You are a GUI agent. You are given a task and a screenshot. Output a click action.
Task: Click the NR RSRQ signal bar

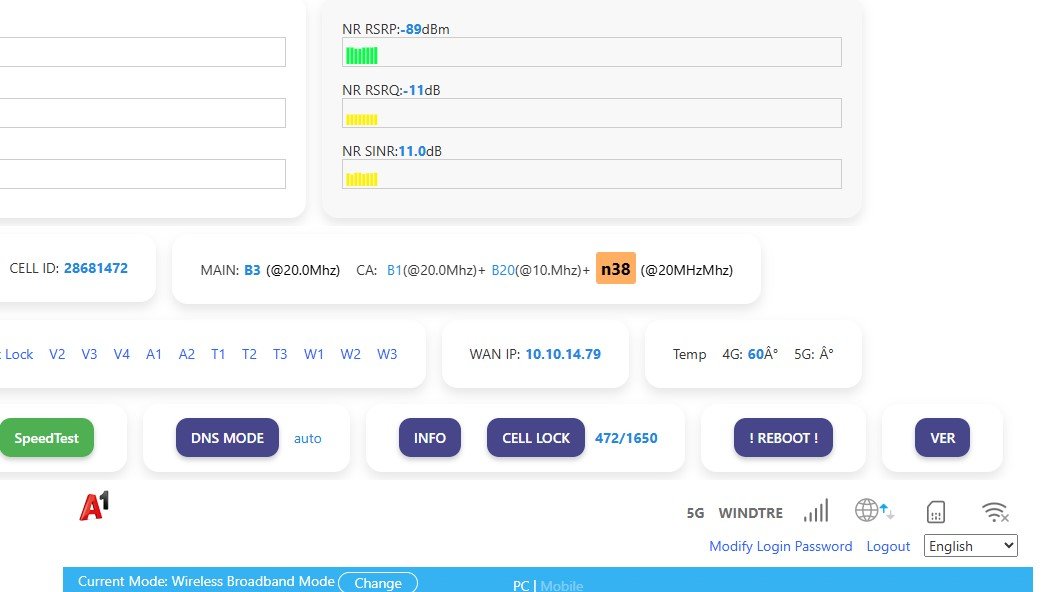pos(592,113)
